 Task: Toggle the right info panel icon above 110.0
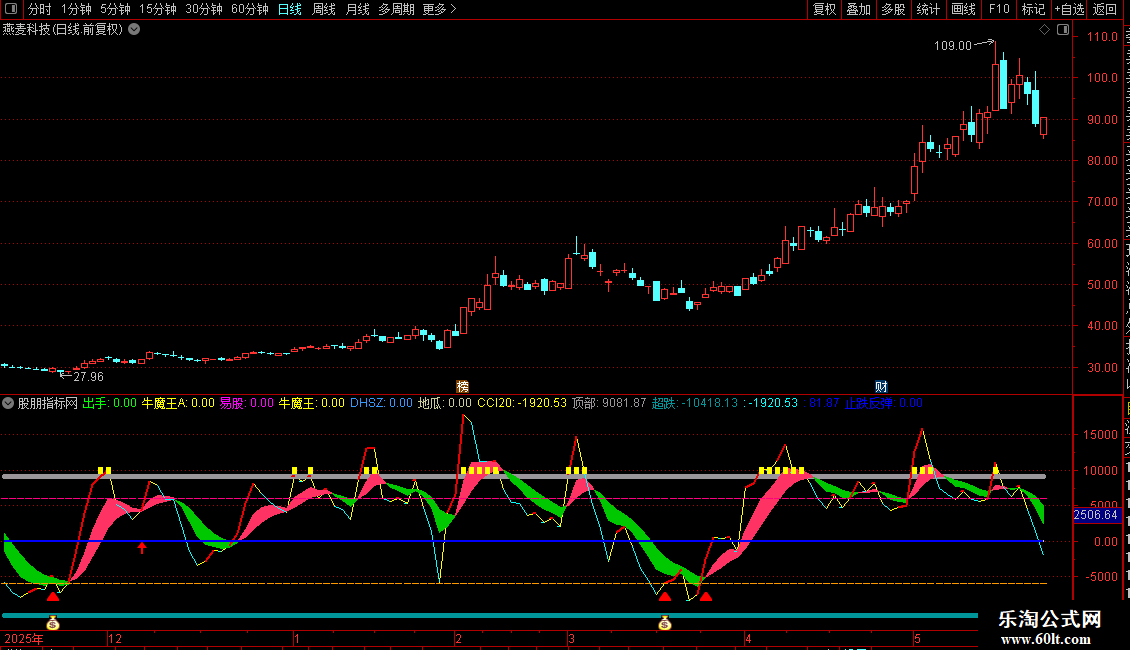(1063, 30)
